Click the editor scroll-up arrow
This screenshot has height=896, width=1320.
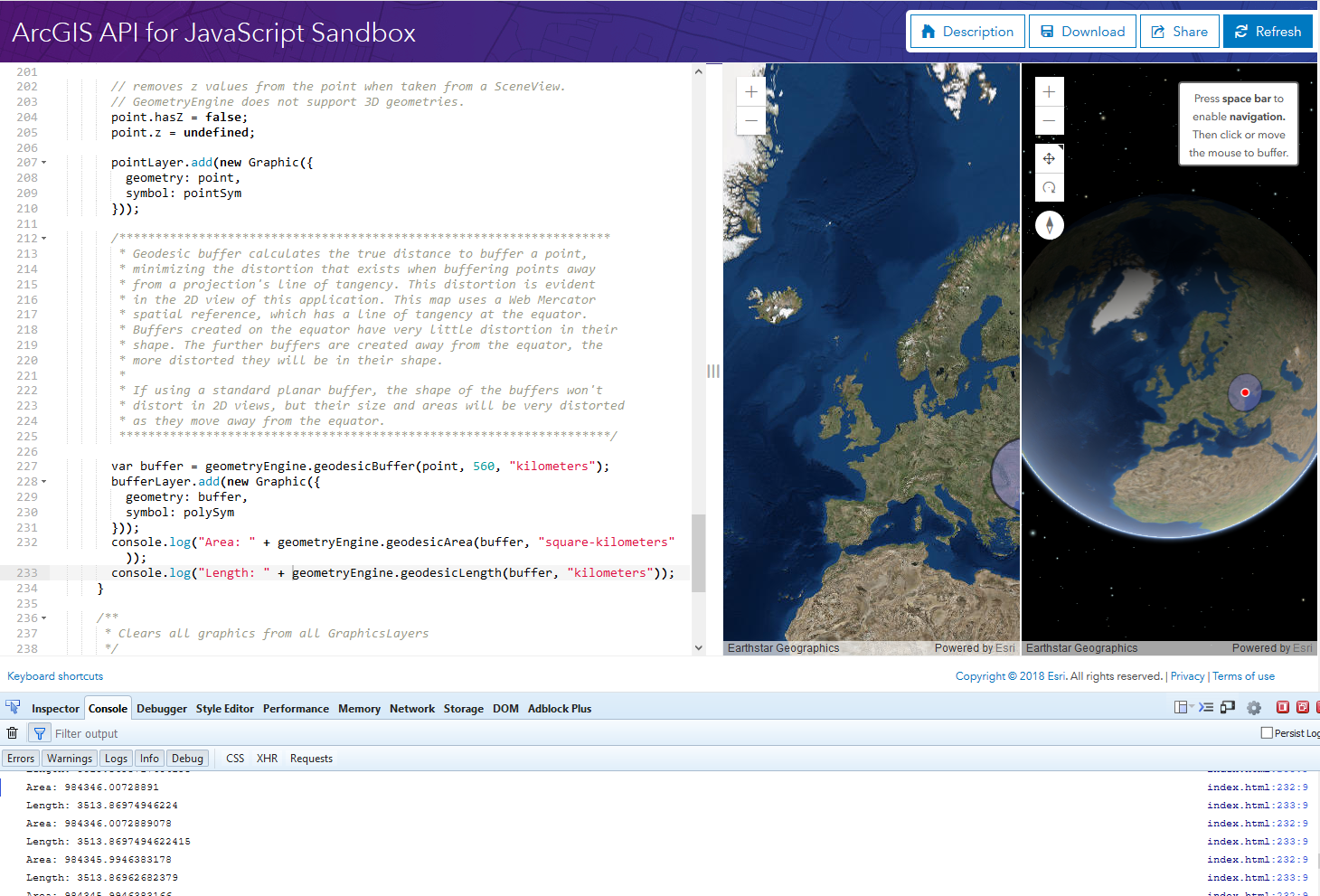(x=698, y=71)
